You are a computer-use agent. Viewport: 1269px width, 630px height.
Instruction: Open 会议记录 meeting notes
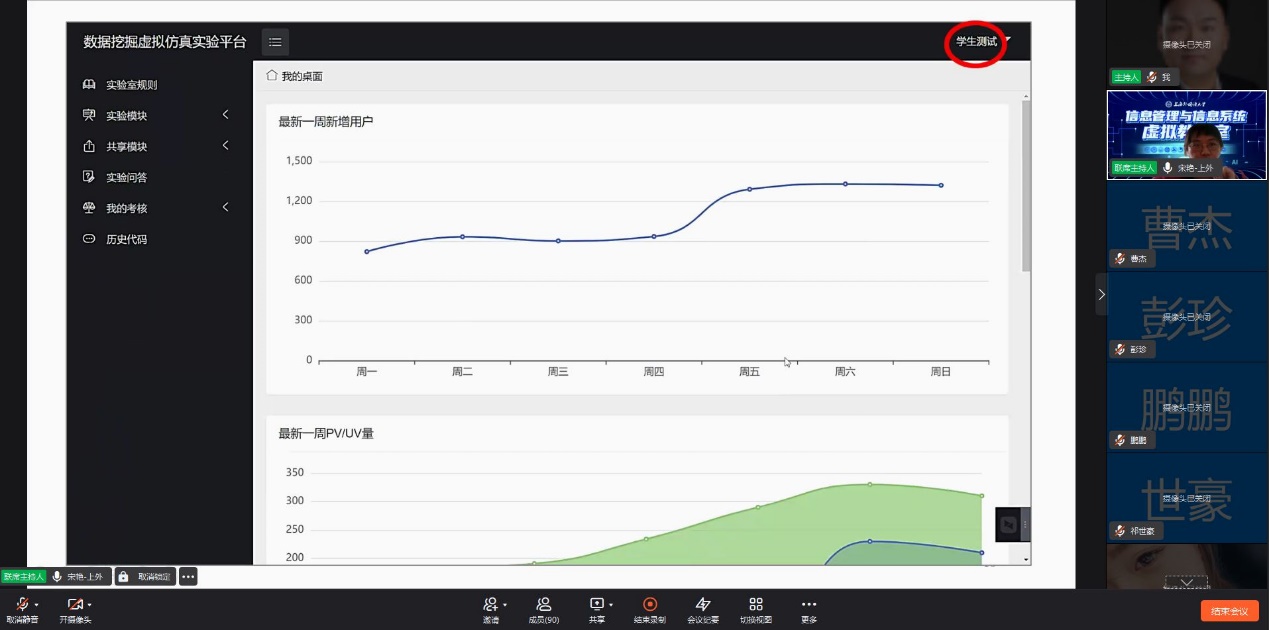(703, 604)
